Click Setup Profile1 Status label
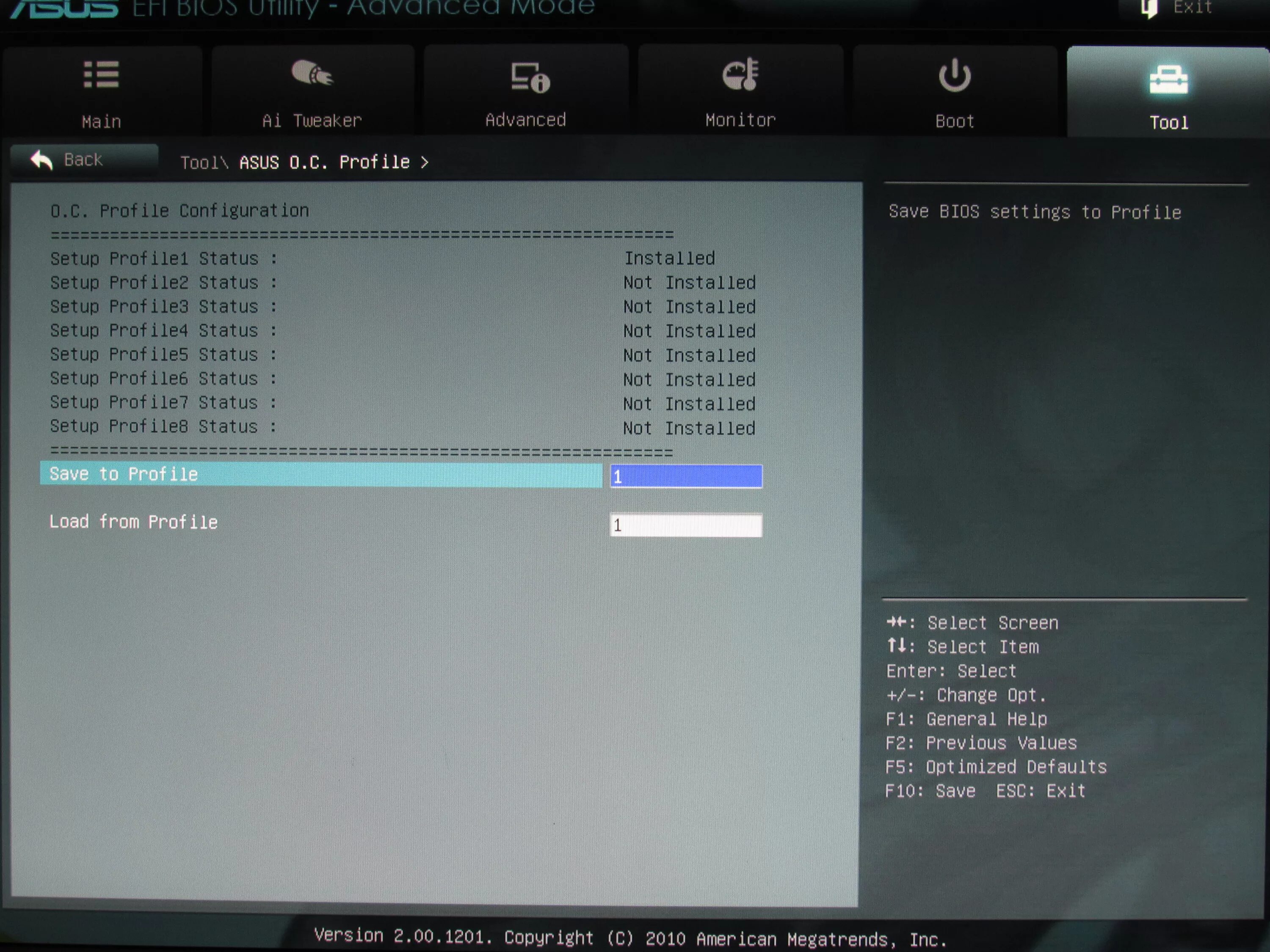This screenshot has height=952, width=1270. click(164, 258)
